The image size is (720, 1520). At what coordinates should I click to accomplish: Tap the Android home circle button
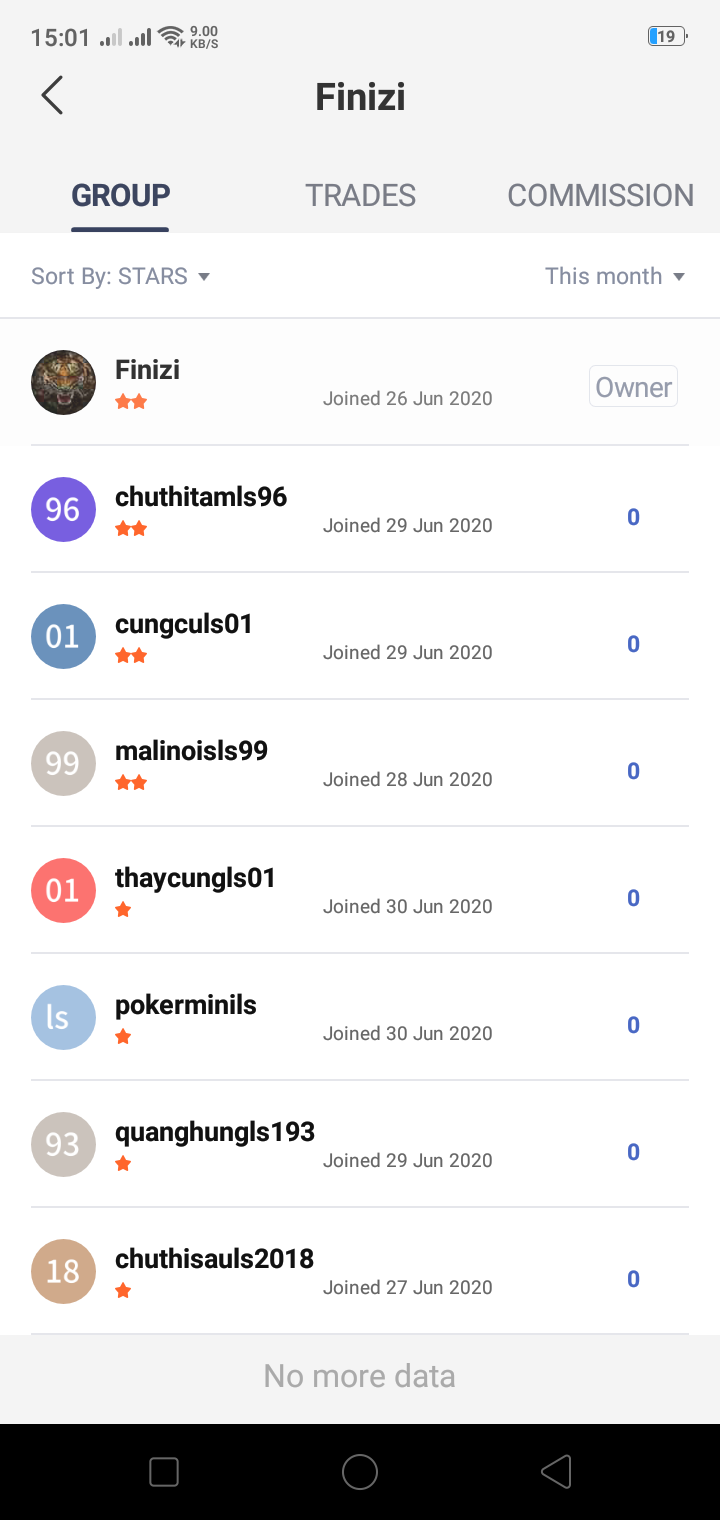click(x=360, y=1471)
